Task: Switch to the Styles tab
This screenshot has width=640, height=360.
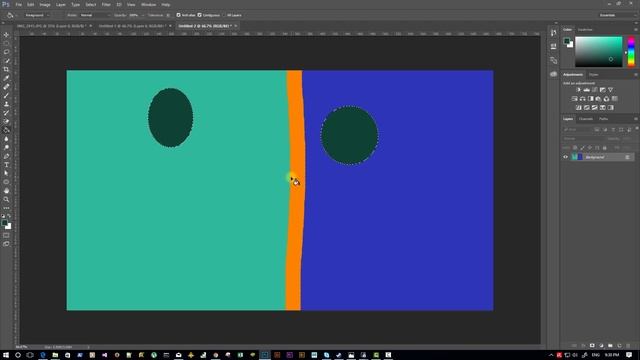Action: (x=594, y=75)
